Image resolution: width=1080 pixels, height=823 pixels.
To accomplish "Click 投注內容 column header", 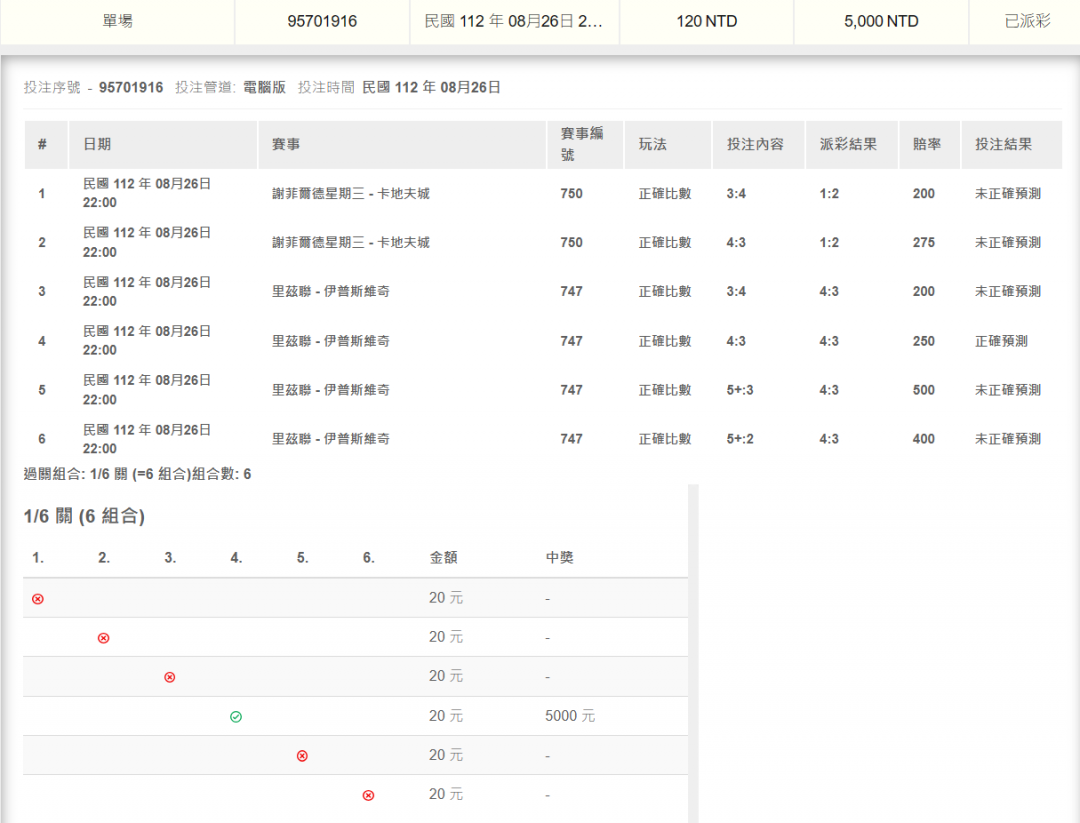I will (756, 144).
